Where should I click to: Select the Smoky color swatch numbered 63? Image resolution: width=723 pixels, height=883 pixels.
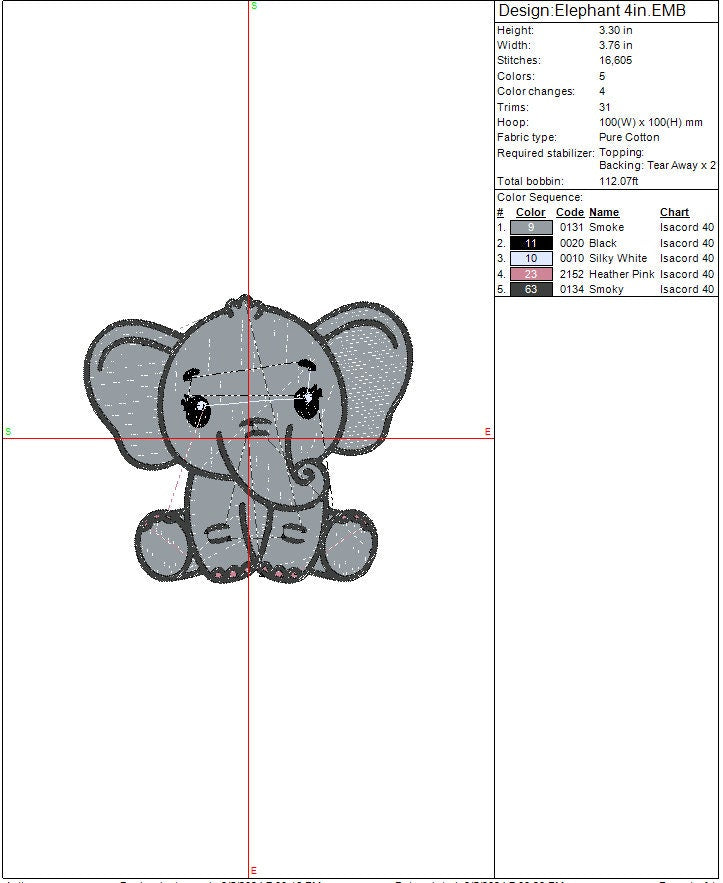(530, 289)
